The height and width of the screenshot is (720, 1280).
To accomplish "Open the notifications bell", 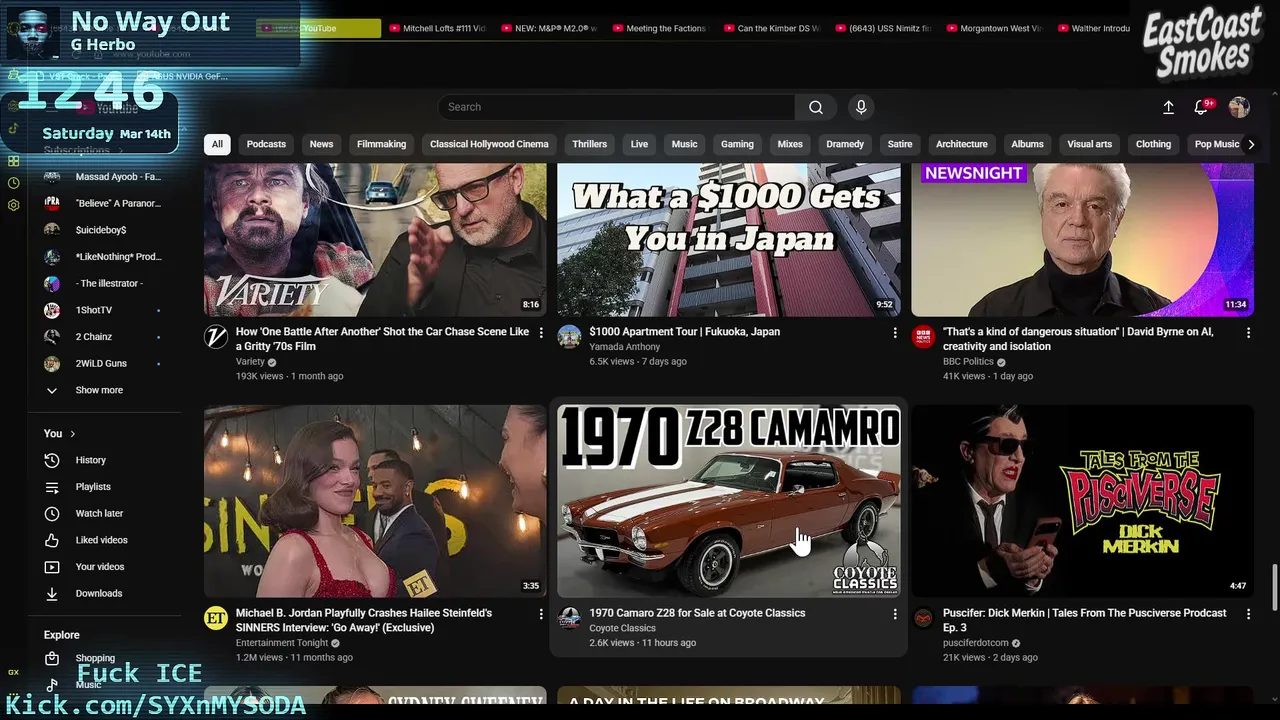I will click(x=1202, y=107).
